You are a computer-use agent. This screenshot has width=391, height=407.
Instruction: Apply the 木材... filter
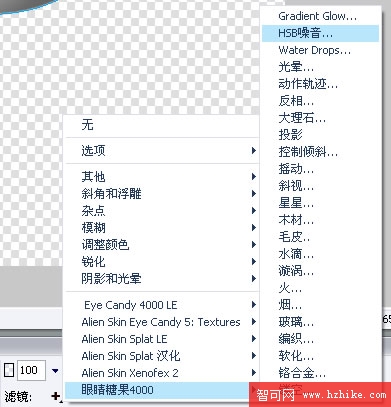point(320,220)
